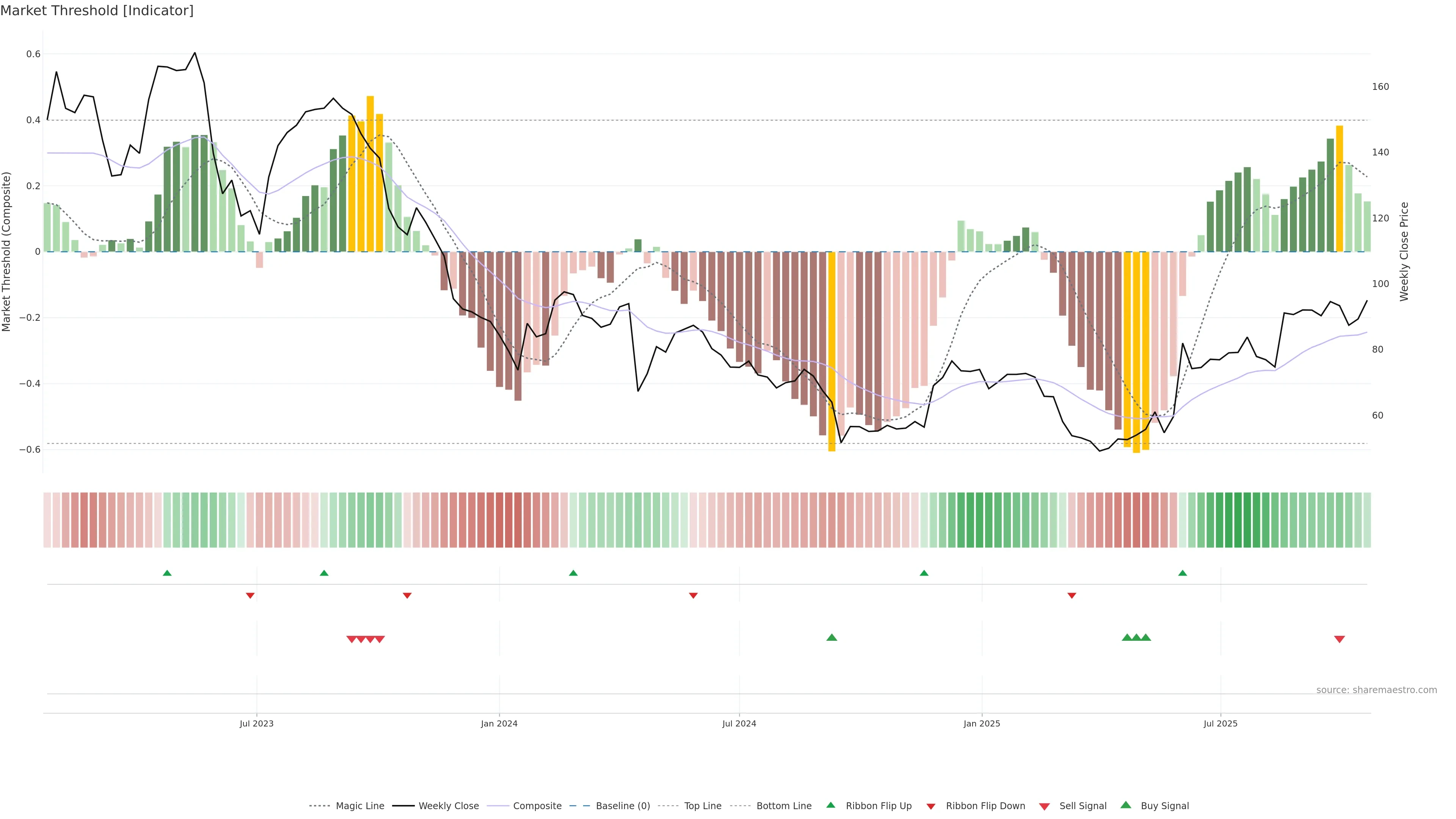Click the Buy Signal legend label
1456x819 pixels.
(x=1164, y=806)
